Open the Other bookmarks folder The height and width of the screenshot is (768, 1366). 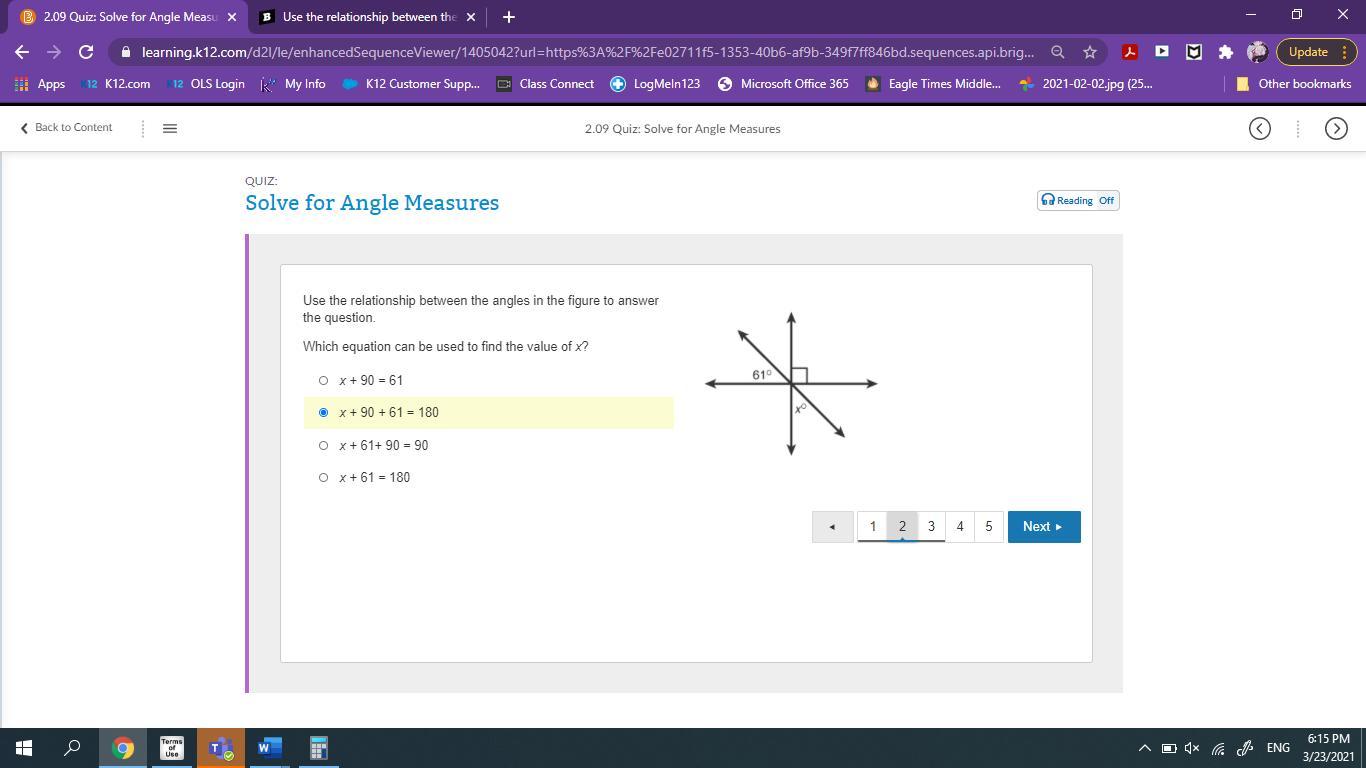[x=1294, y=84]
